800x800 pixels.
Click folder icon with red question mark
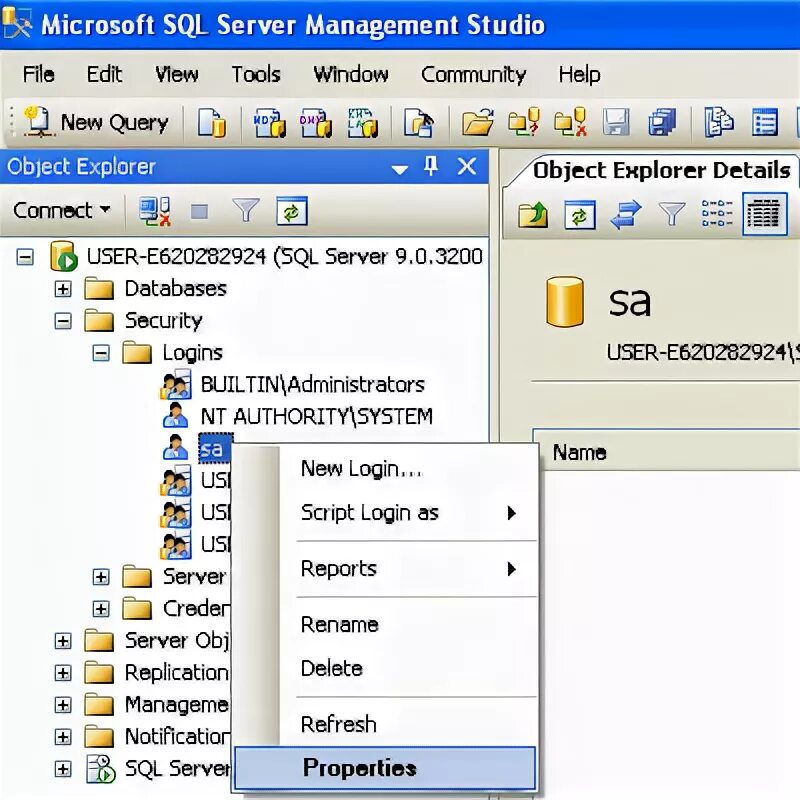[524, 122]
